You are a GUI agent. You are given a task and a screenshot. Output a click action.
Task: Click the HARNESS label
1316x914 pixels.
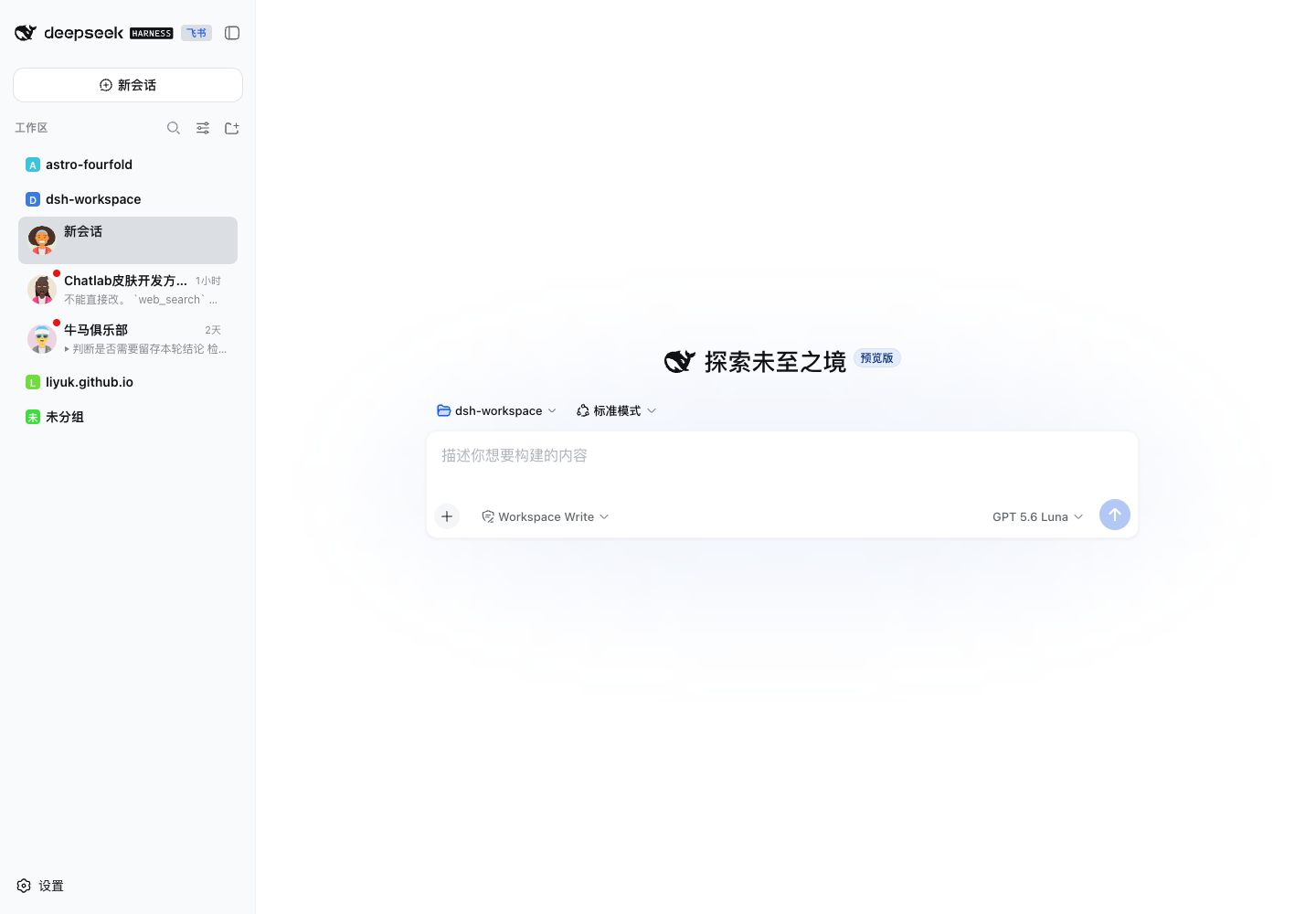(x=152, y=34)
